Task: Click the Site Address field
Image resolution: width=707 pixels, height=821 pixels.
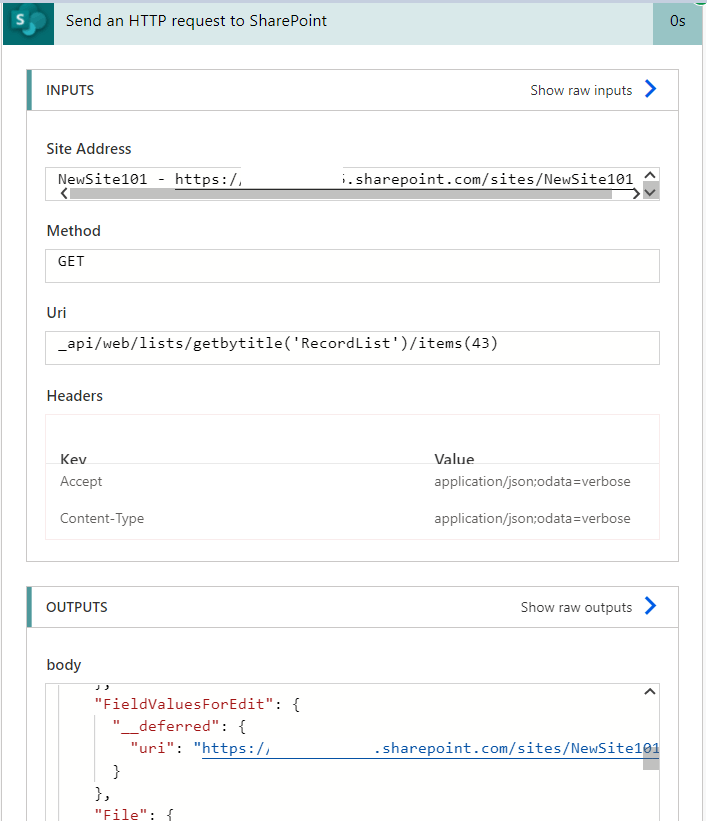Action: pyautogui.click(x=352, y=184)
